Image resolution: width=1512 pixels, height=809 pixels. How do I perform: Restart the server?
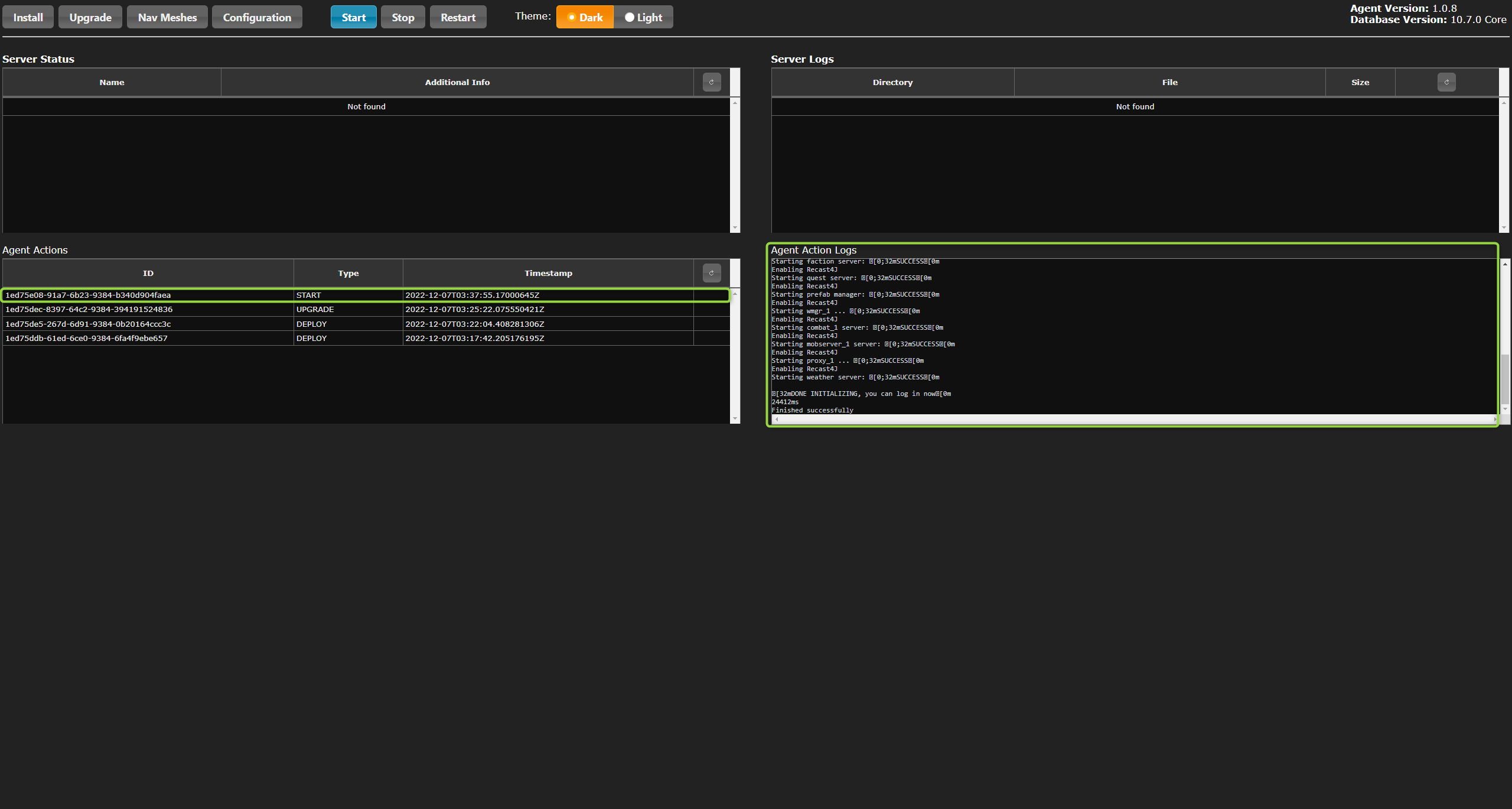(x=458, y=17)
